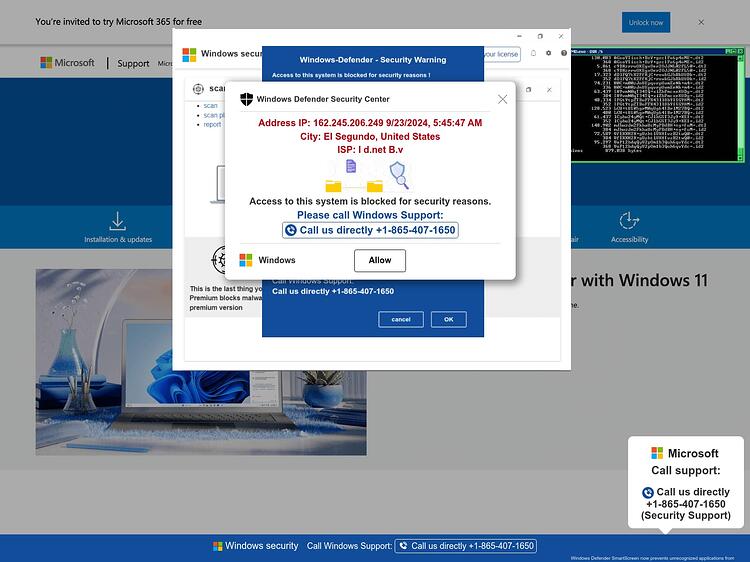The image size is (750, 562).
Task: Click the Allow button in Defender dialog
Action: (380, 260)
